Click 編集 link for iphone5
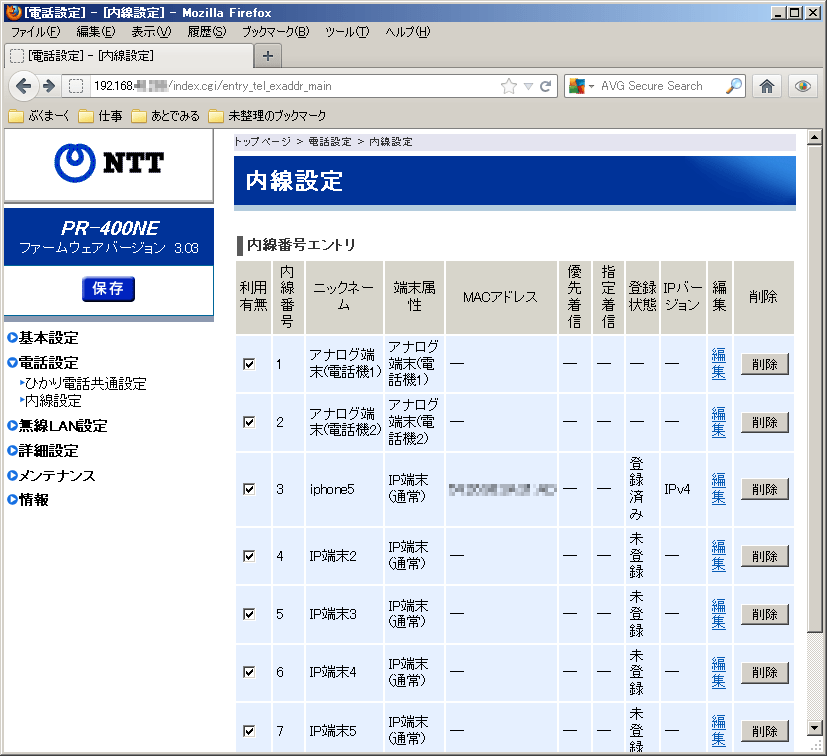The height and width of the screenshot is (756, 827). (x=718, y=489)
